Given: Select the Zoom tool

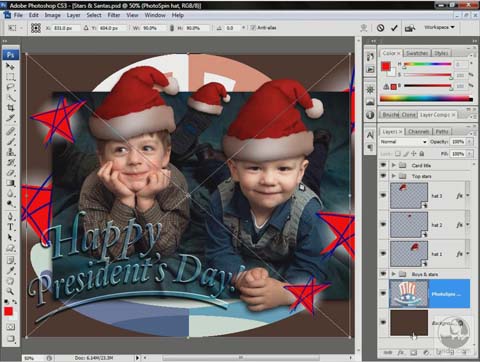Looking at the screenshot, I should pyautogui.click(x=10, y=291).
